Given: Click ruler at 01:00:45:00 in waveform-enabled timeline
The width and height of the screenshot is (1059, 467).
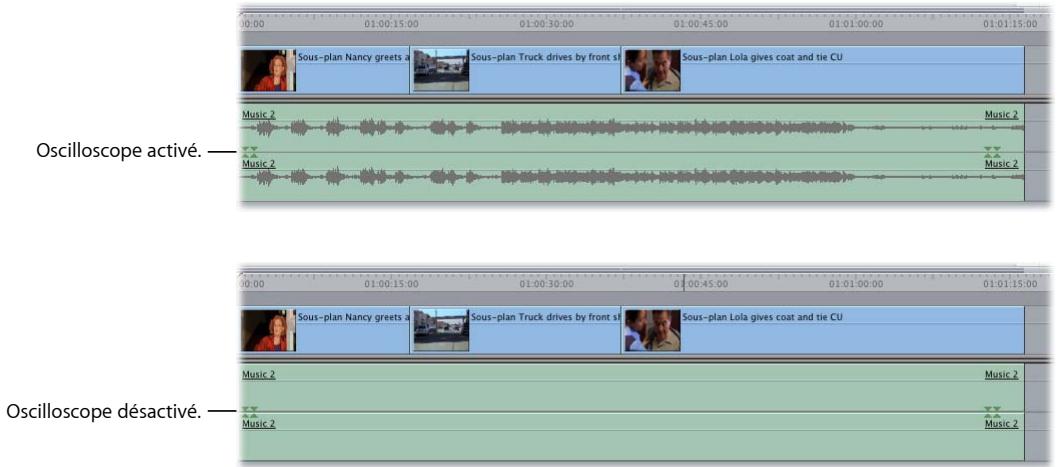Looking at the screenshot, I should pos(701,24).
